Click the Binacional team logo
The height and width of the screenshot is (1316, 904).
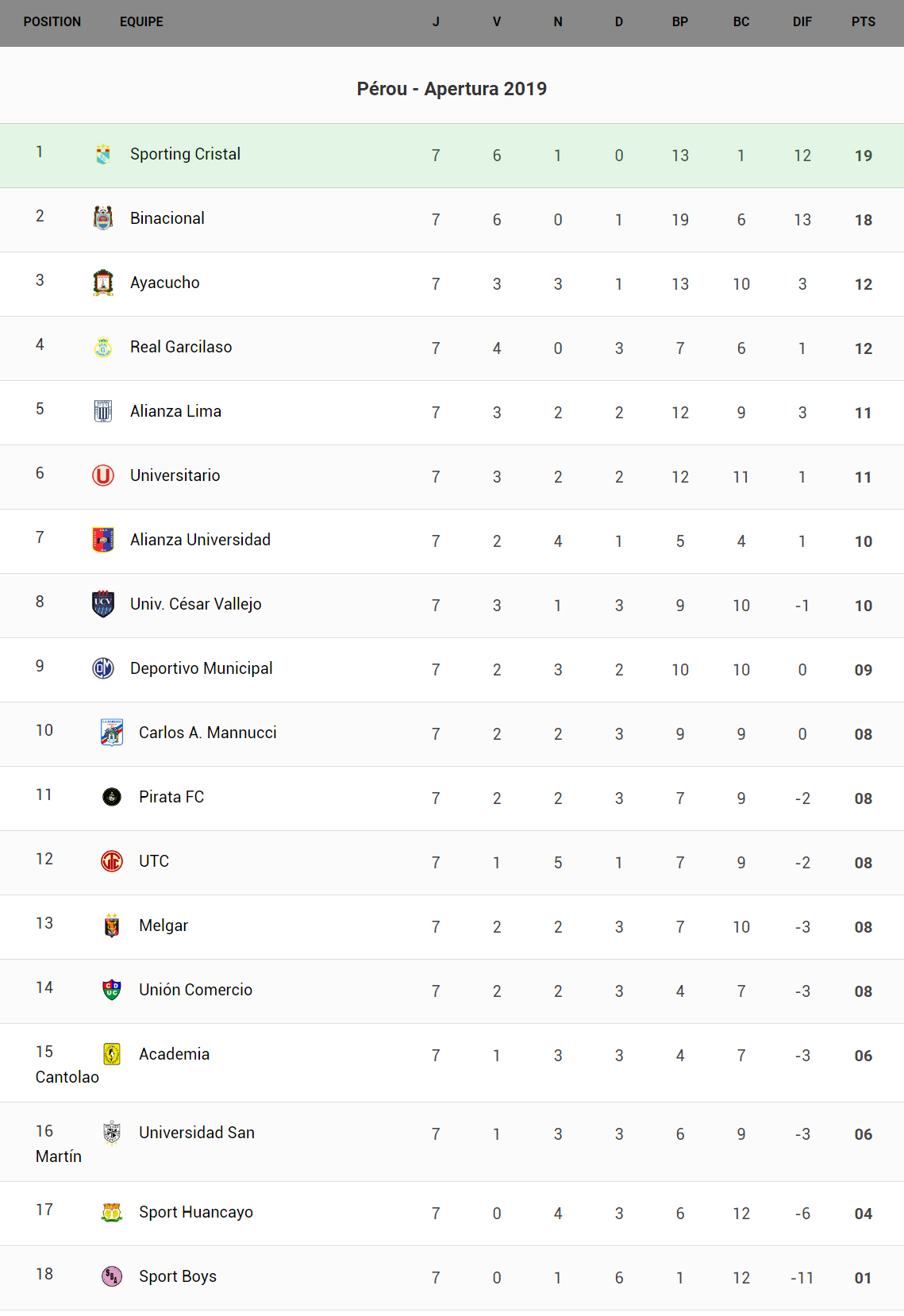coord(103,218)
